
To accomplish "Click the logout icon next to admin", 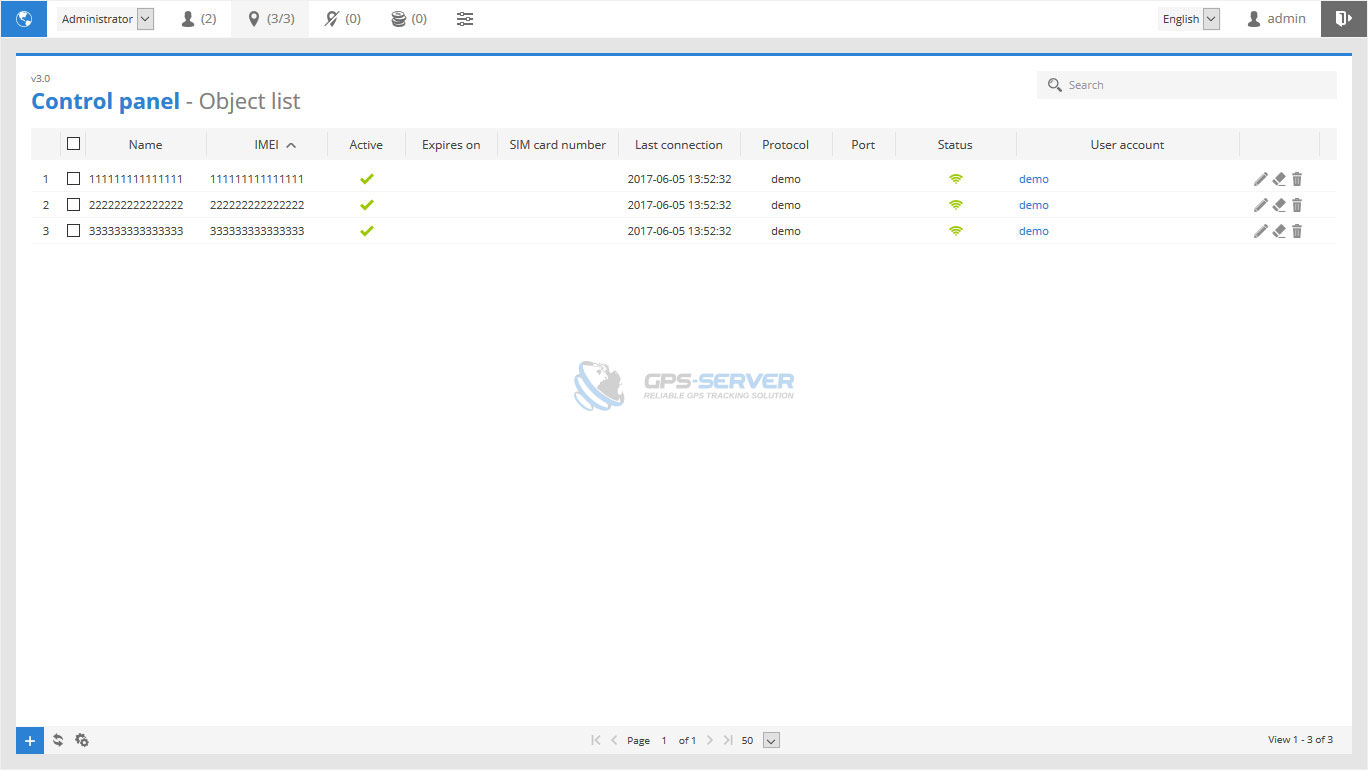I will coord(1343,19).
